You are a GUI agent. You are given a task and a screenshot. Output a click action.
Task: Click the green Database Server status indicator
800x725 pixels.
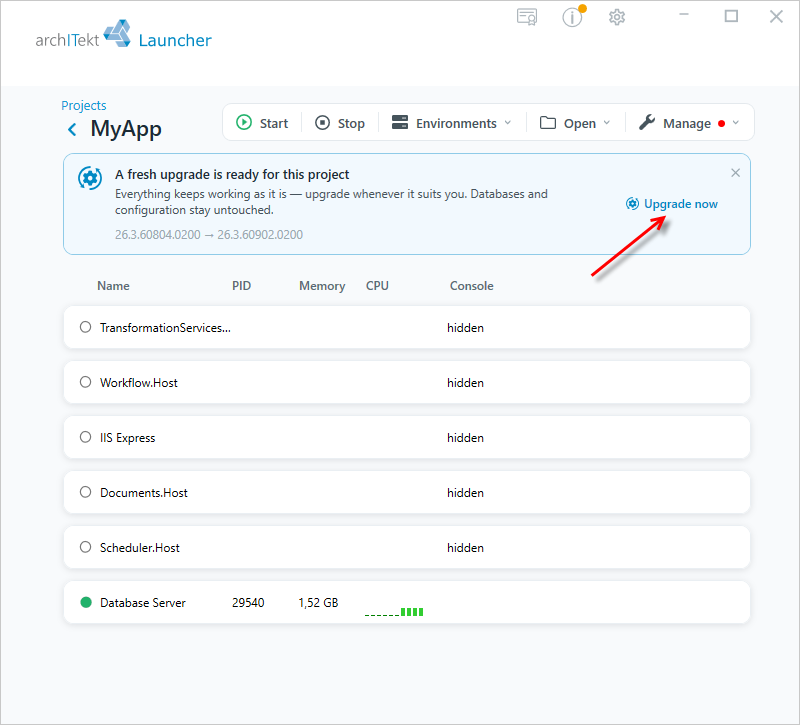(86, 603)
